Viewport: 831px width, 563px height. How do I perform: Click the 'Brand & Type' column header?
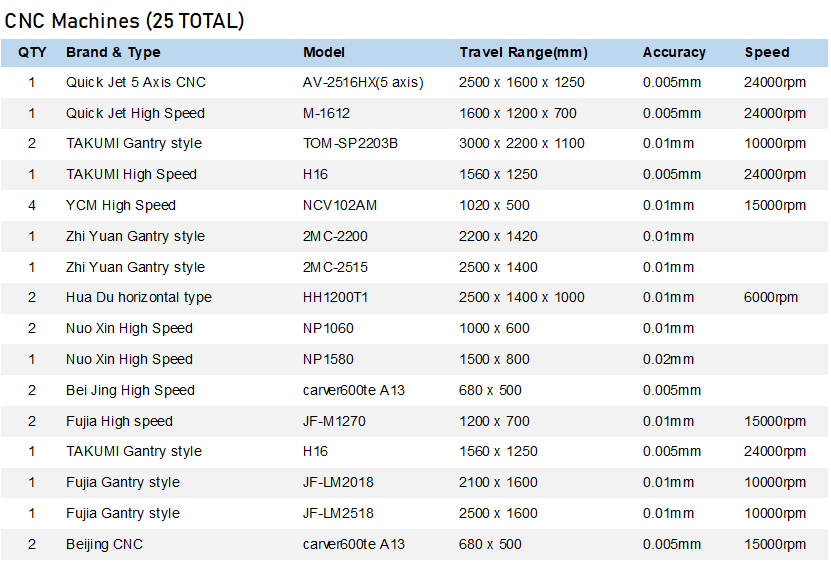click(113, 52)
